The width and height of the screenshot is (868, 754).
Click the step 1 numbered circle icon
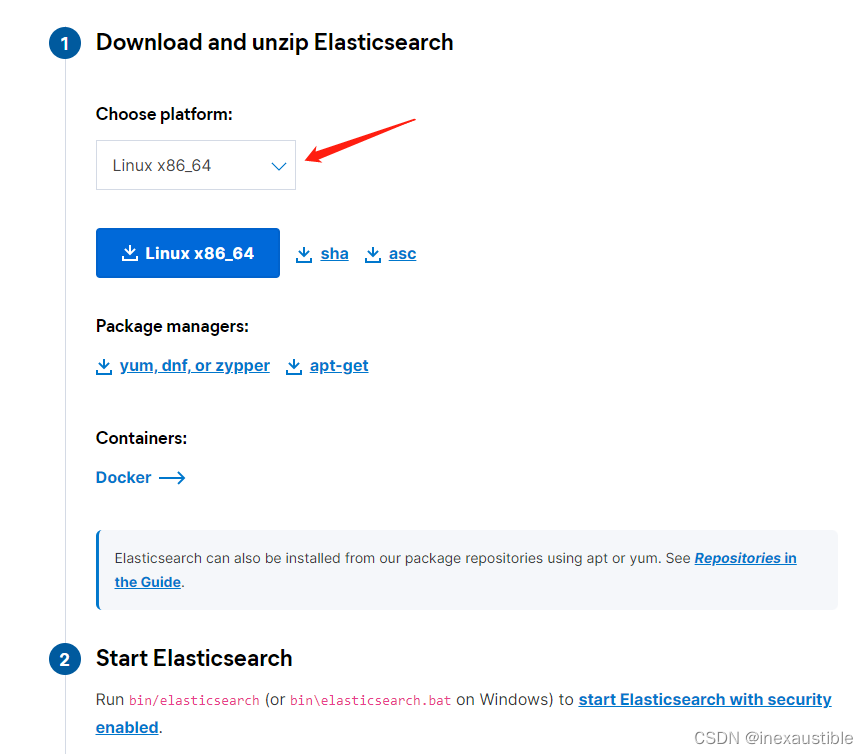click(65, 43)
